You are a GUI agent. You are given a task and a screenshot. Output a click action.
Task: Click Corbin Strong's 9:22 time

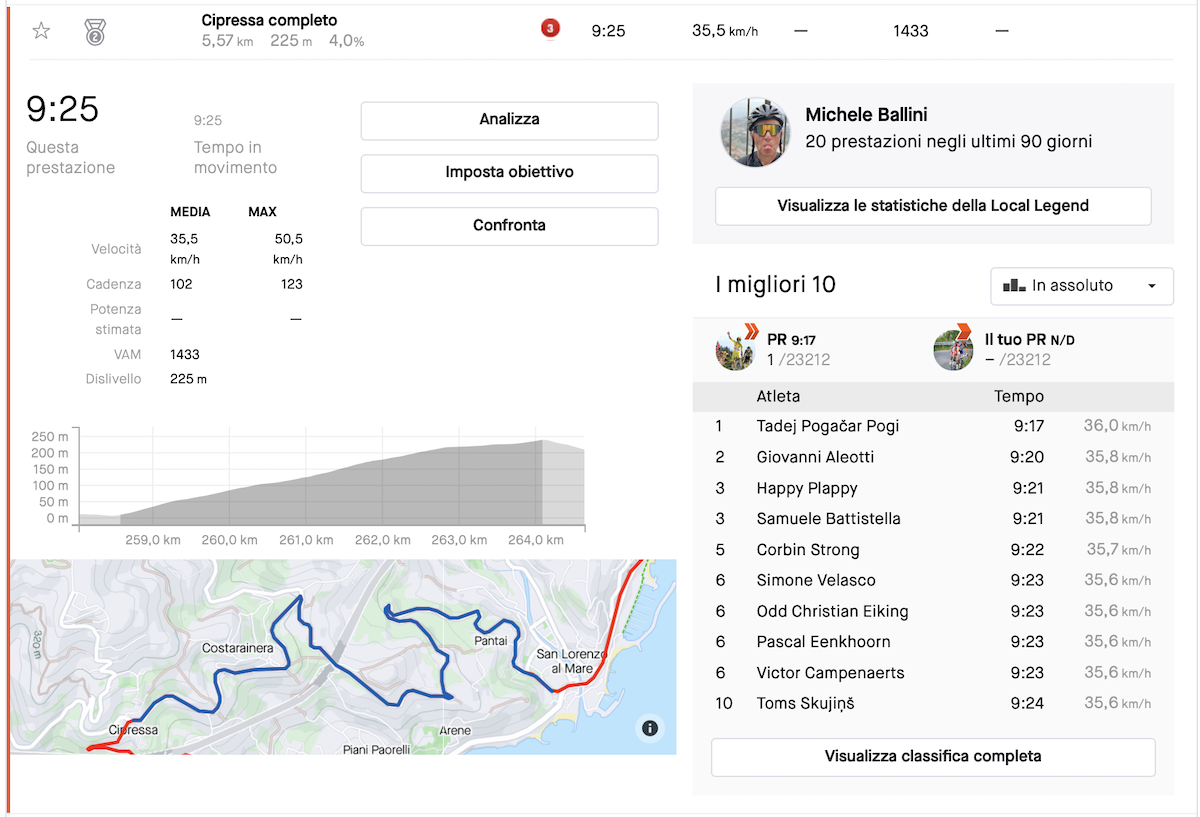point(1028,550)
